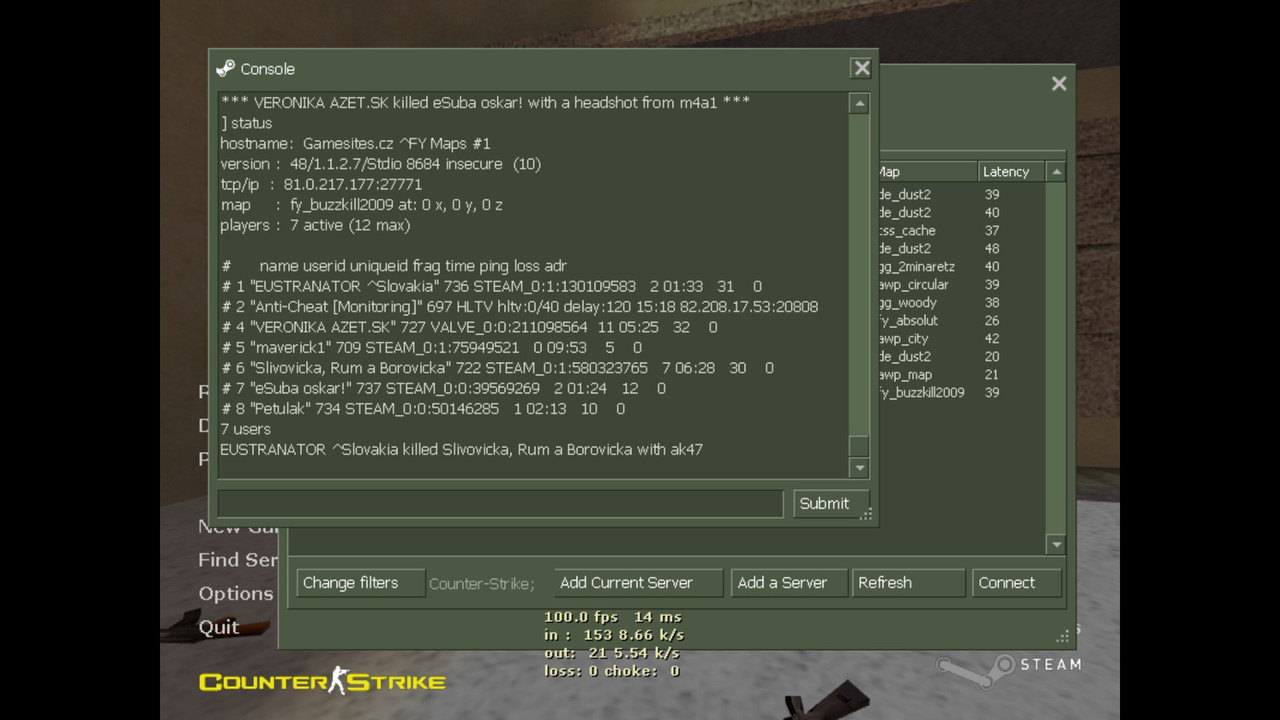
Task: Refresh the server list
Action: click(909, 583)
